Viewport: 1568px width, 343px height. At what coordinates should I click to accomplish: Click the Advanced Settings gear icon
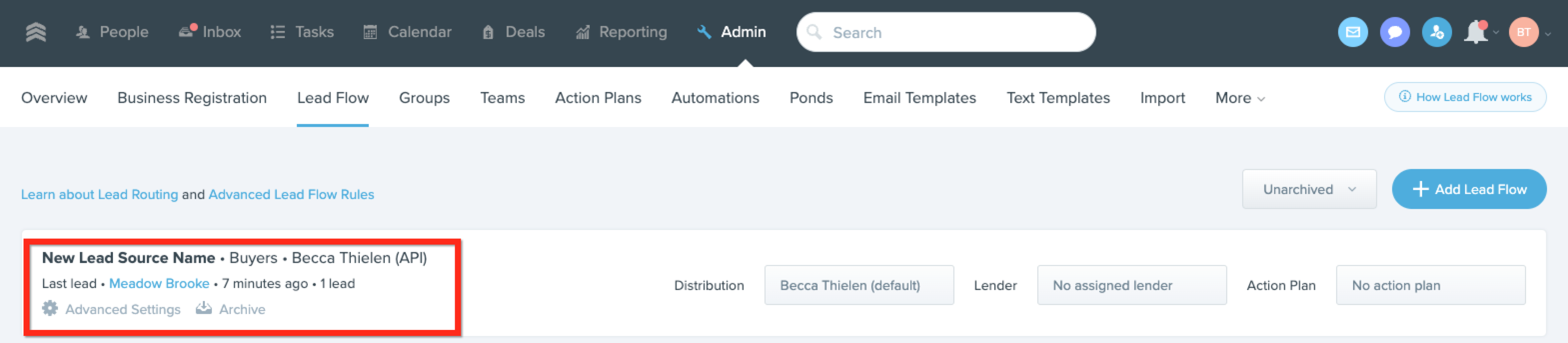coord(50,308)
